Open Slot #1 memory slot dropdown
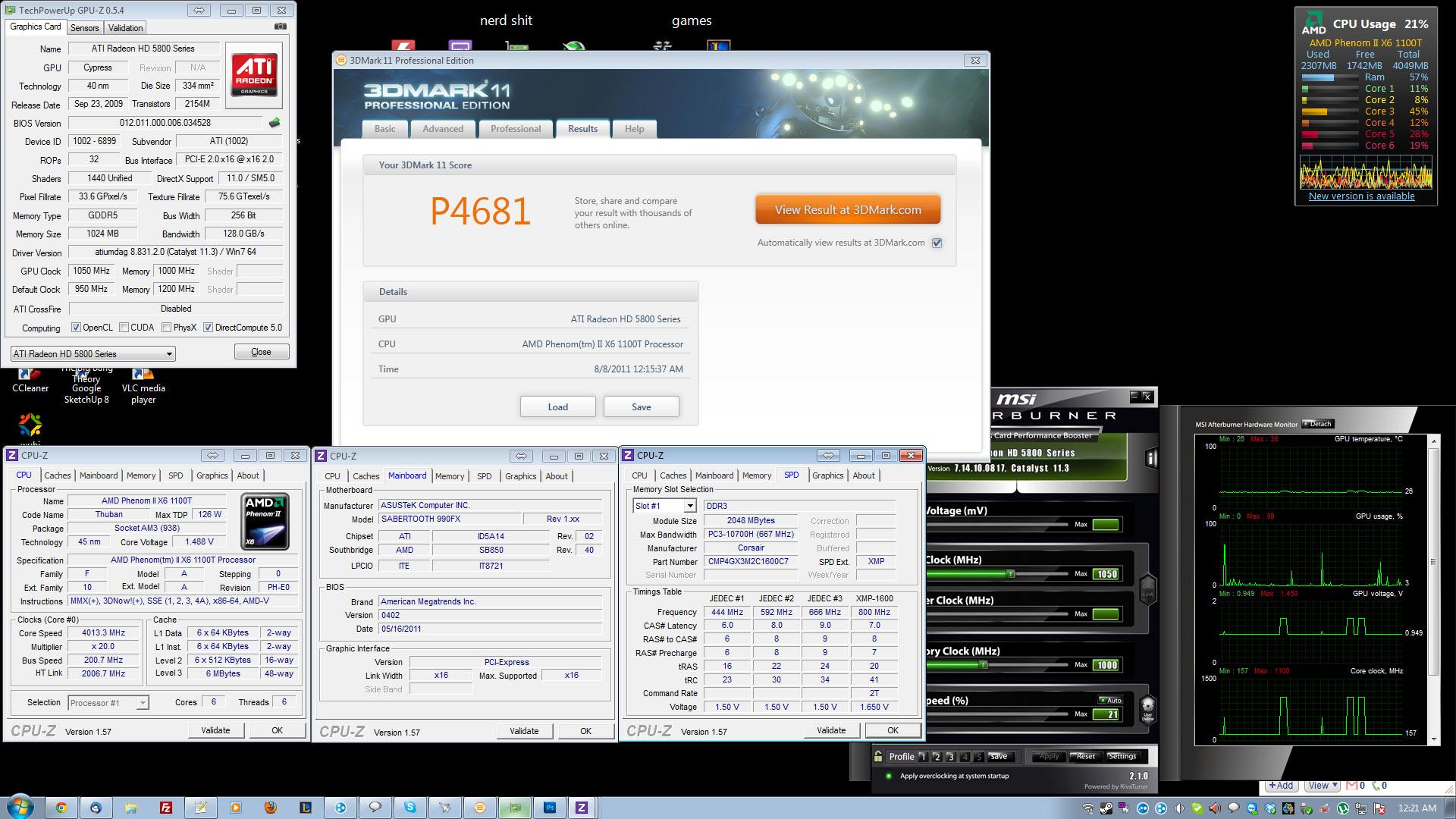The width and height of the screenshot is (1456, 819). click(x=664, y=506)
